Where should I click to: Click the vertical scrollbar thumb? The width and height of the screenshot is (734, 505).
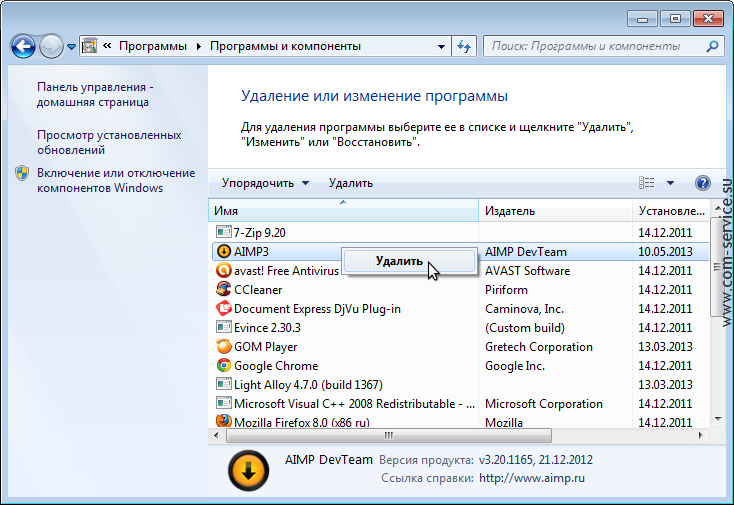(717, 266)
